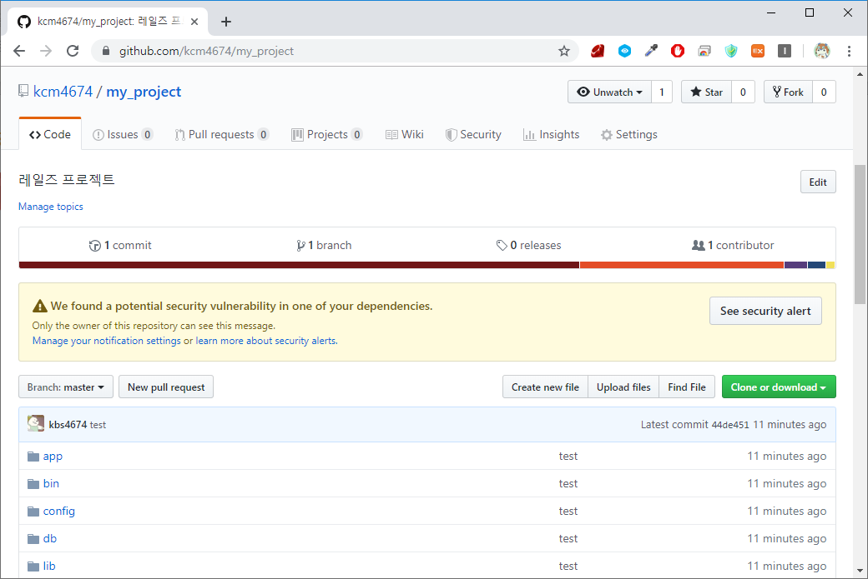Bookmark this page with the star icon
The image size is (868, 579).
click(x=564, y=51)
